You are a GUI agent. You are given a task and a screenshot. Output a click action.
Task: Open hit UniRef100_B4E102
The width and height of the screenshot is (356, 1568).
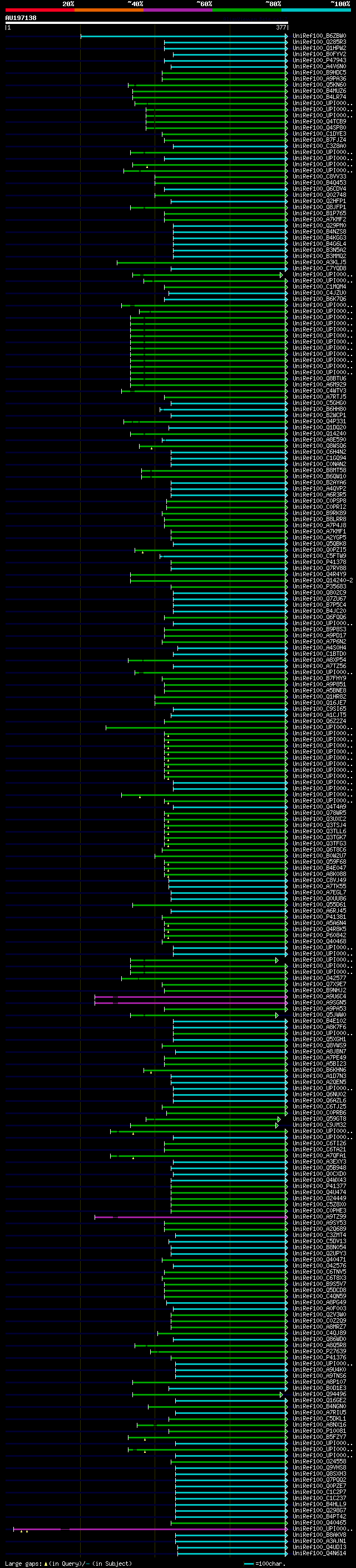[319, 1021]
